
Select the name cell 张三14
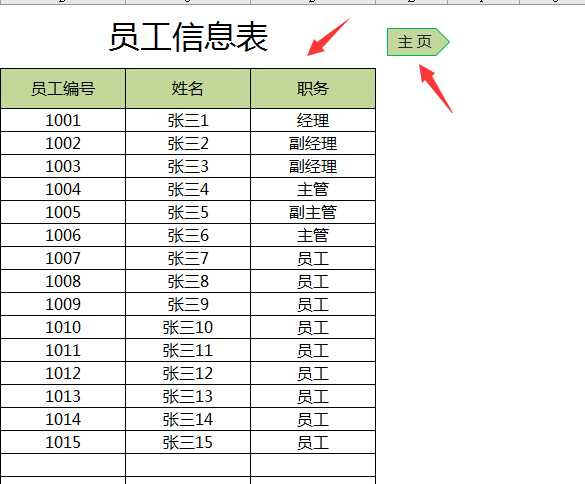(188, 419)
